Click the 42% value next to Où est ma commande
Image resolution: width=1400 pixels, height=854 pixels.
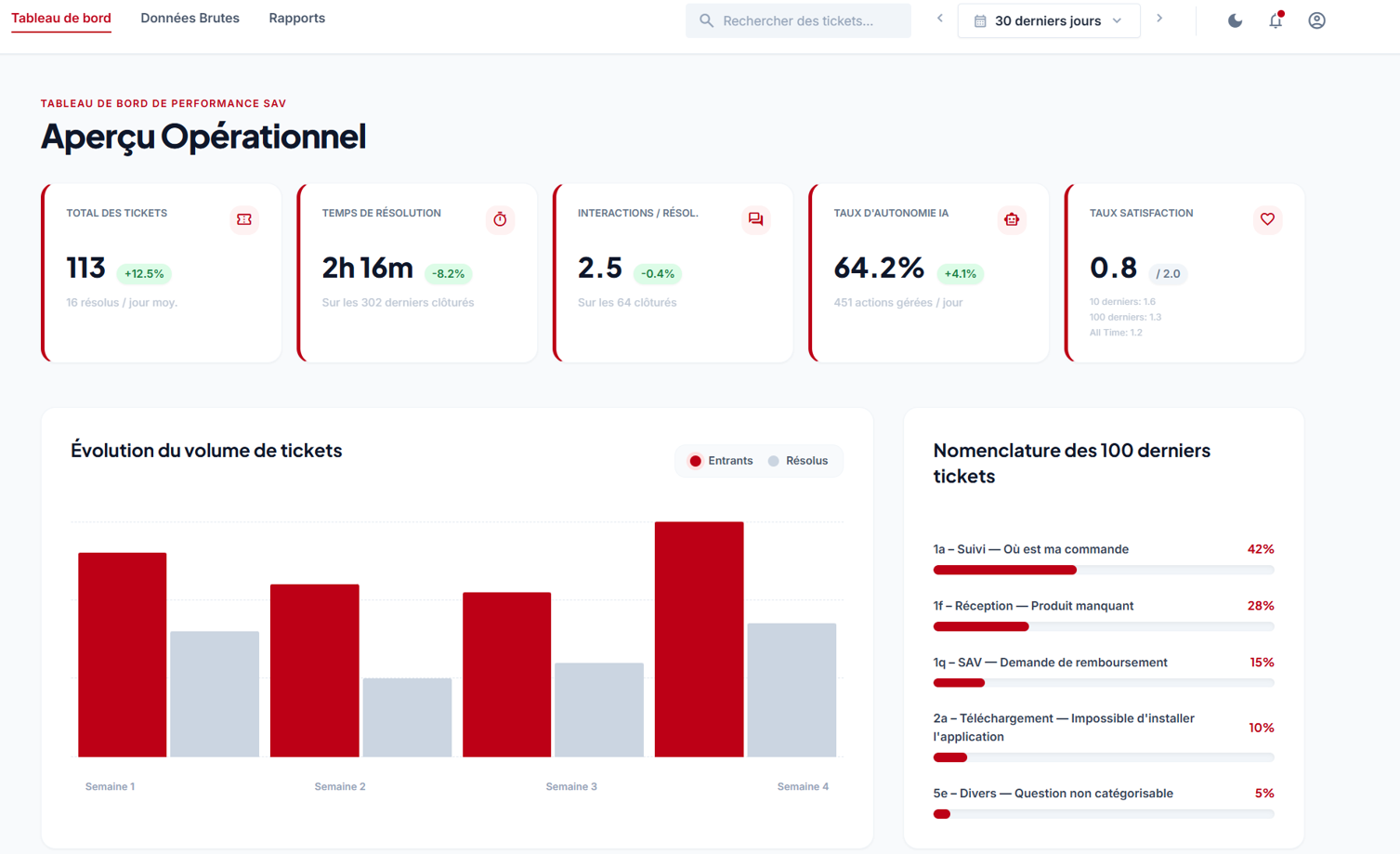point(1261,549)
